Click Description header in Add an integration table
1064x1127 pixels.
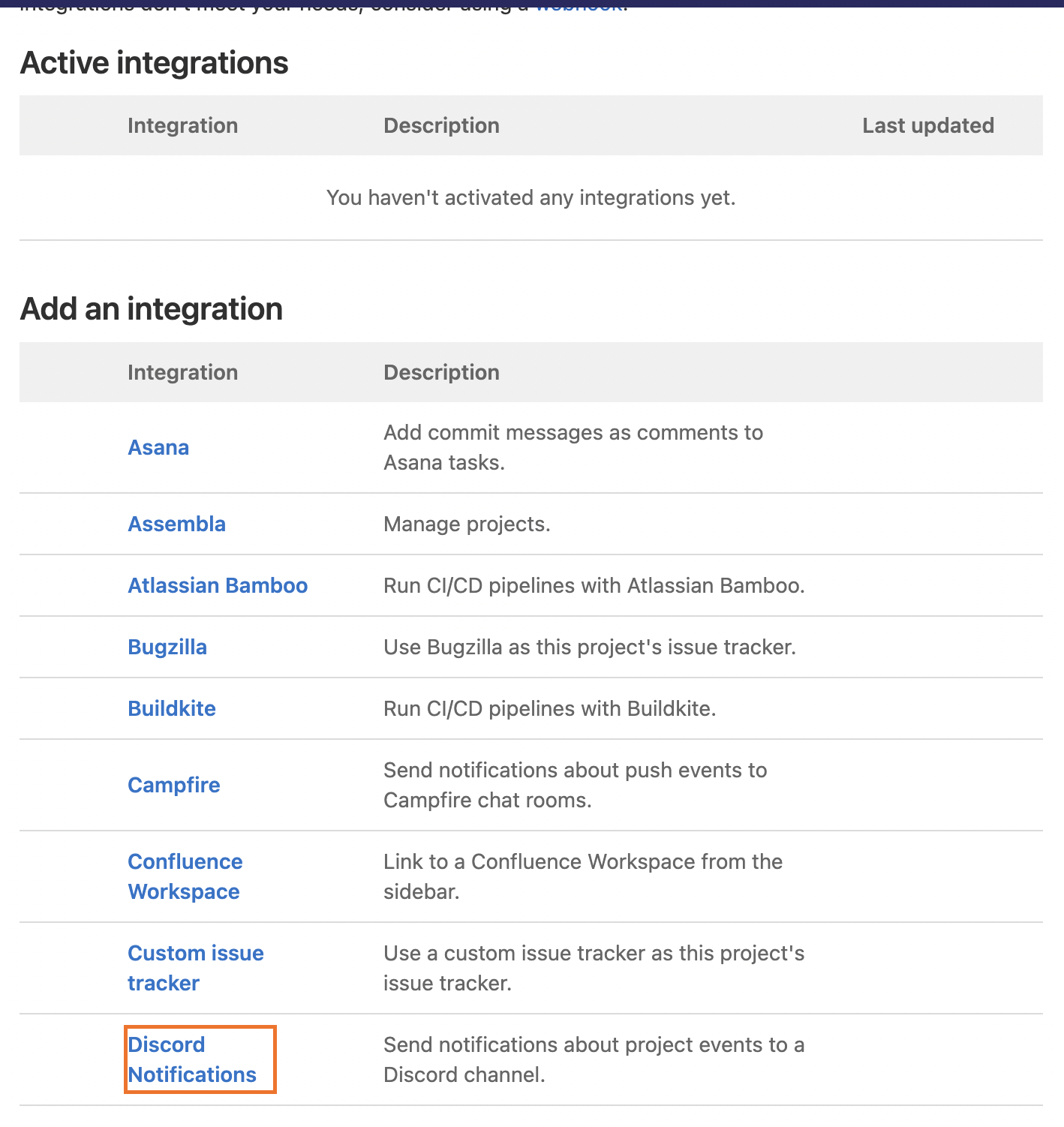coord(441,373)
